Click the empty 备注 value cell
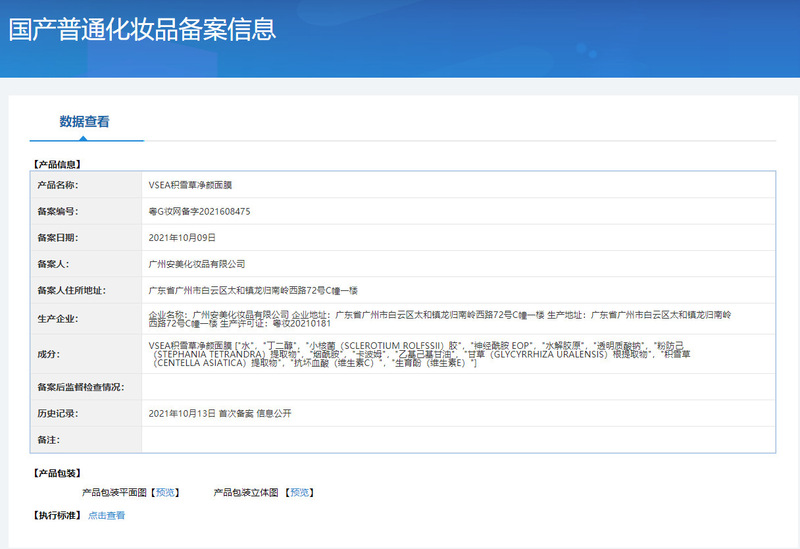 coord(458,440)
